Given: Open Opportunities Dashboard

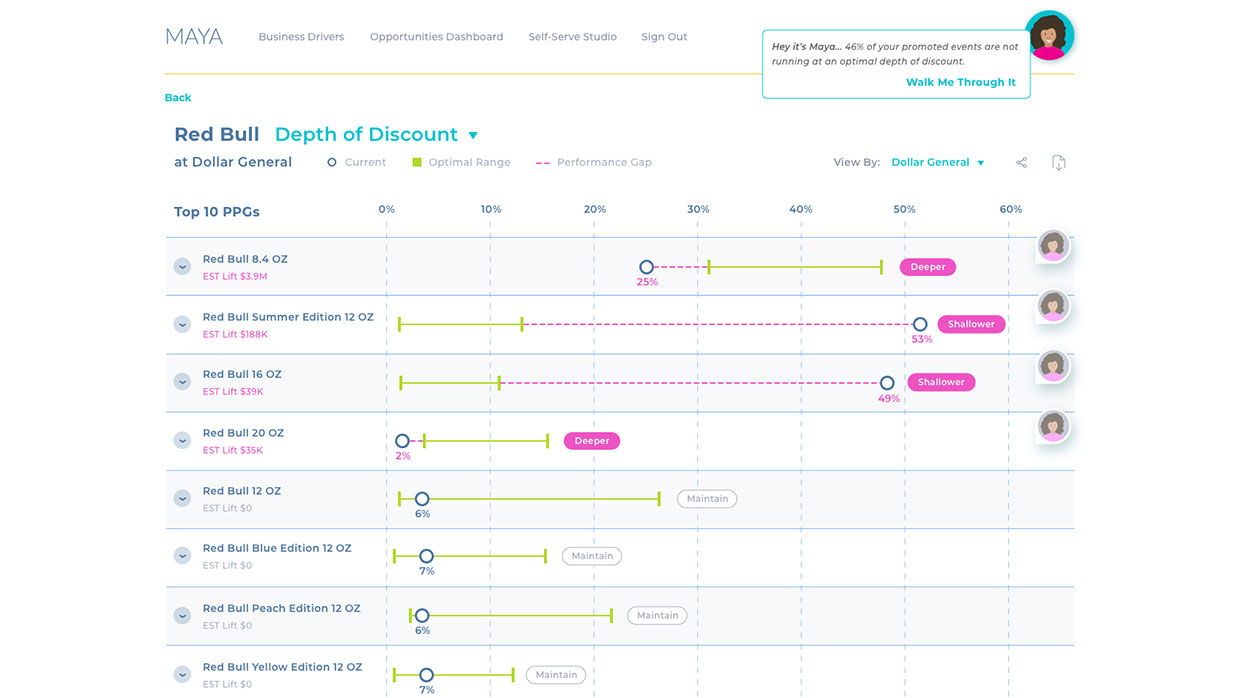Looking at the screenshot, I should click(x=437, y=37).
